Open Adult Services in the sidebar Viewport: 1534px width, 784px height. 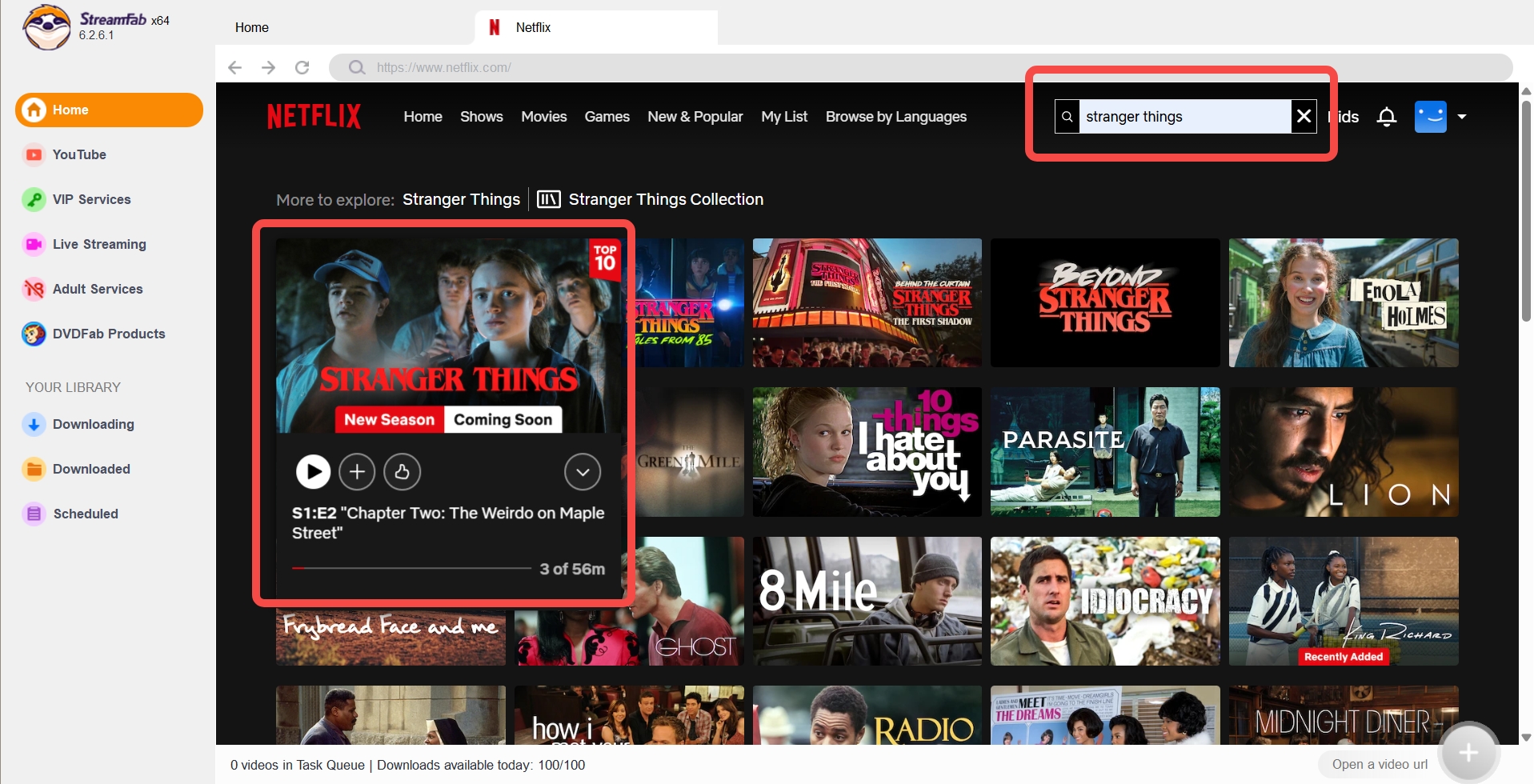(x=97, y=289)
